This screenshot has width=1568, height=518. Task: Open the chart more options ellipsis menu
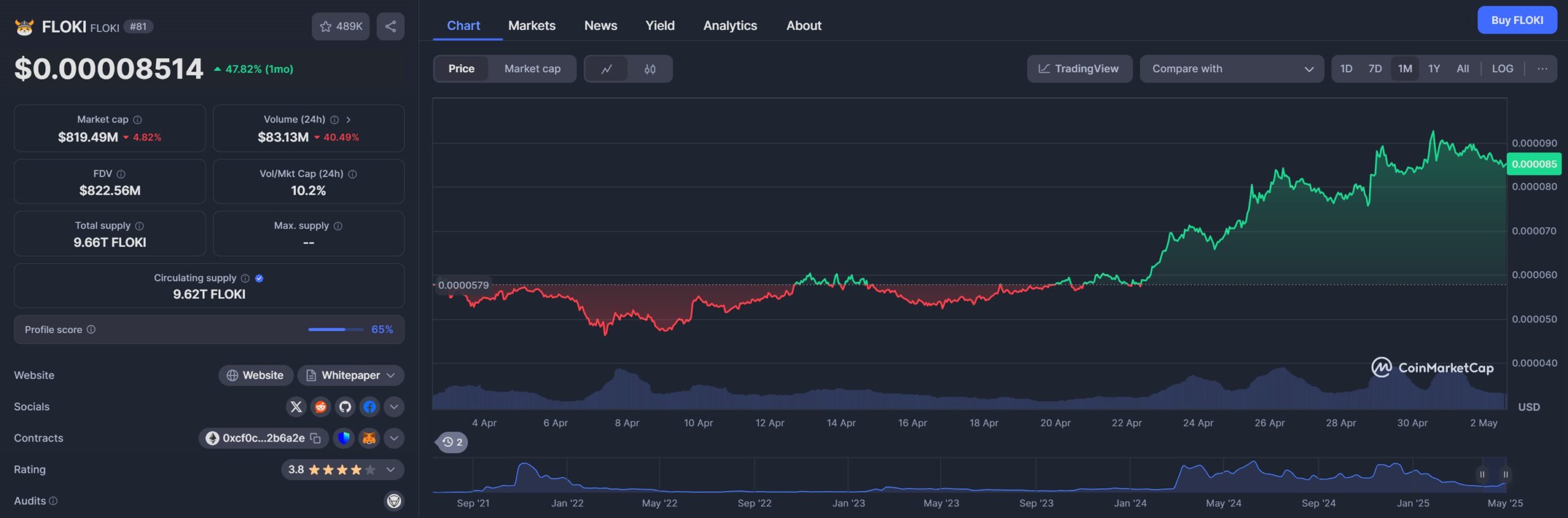[x=1542, y=69]
